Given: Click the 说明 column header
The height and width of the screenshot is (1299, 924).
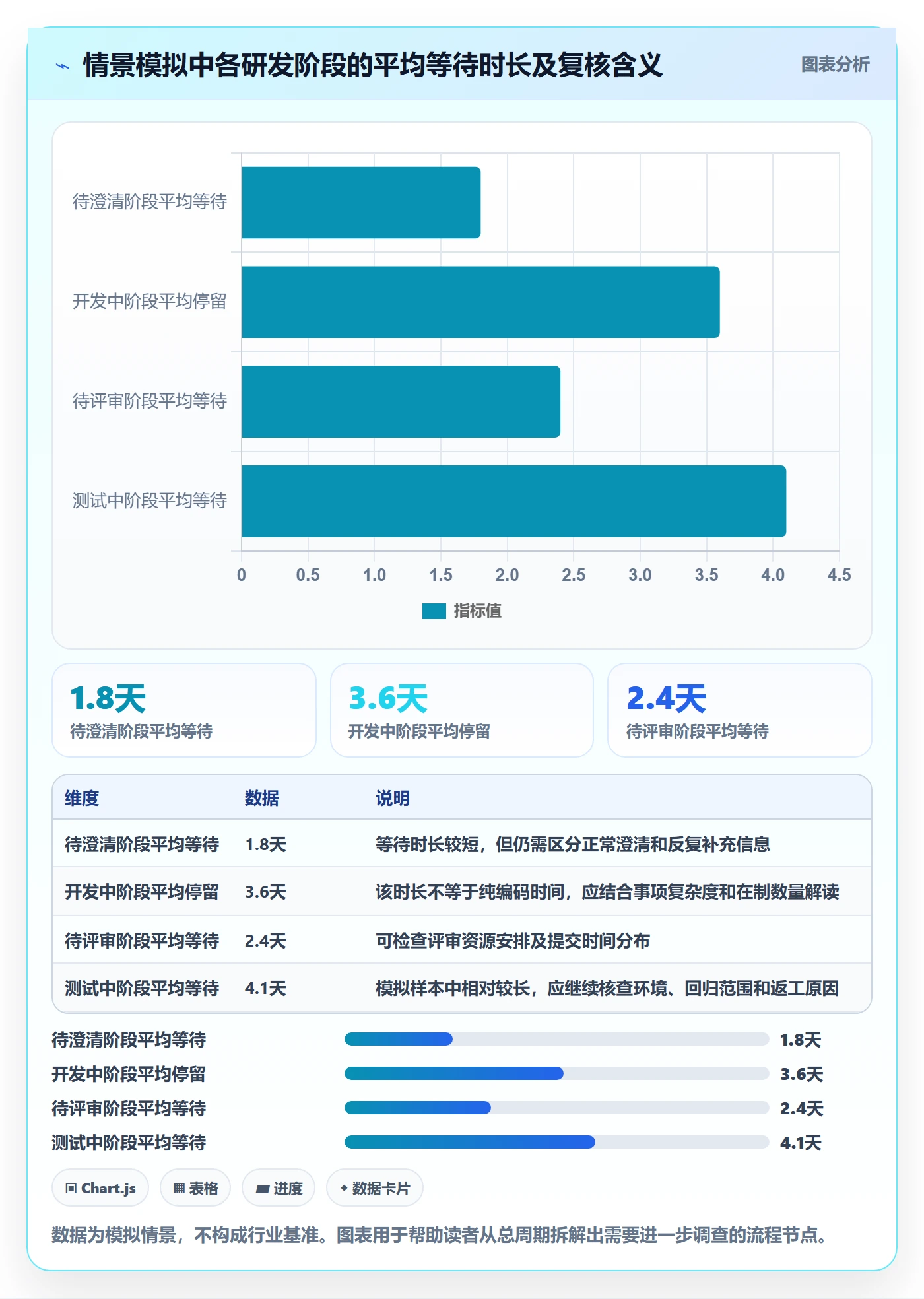Looking at the screenshot, I should coord(393,798).
